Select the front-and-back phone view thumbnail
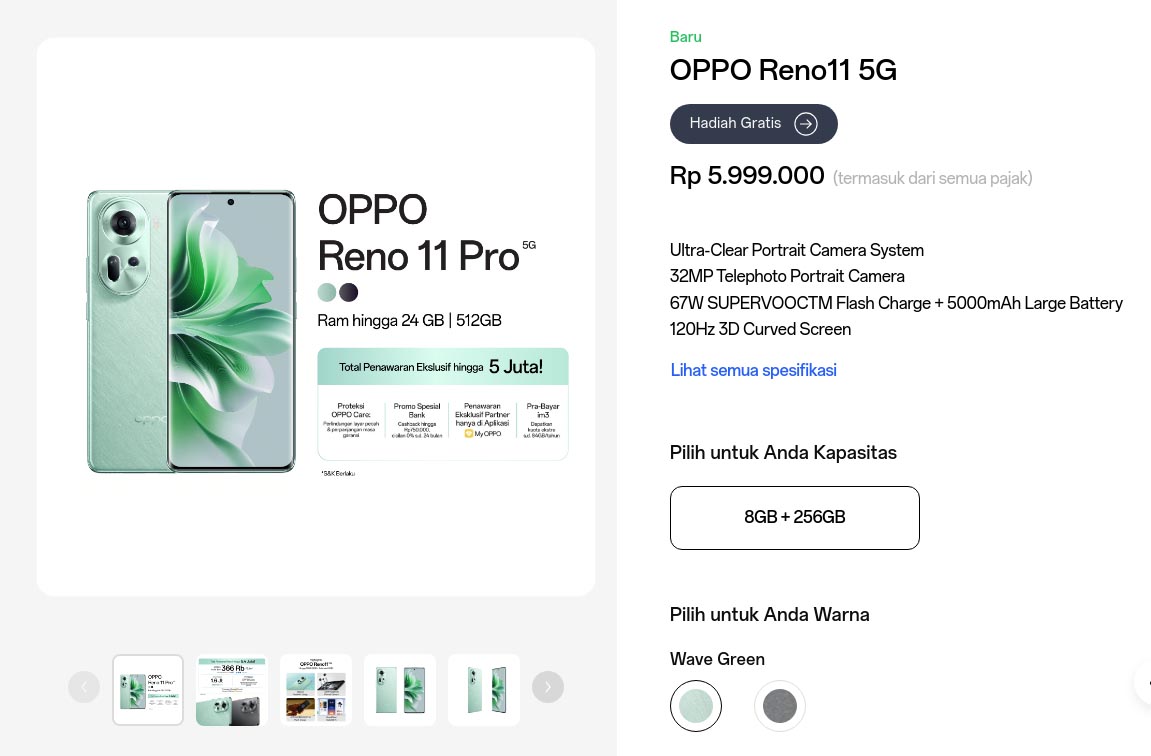 point(399,690)
